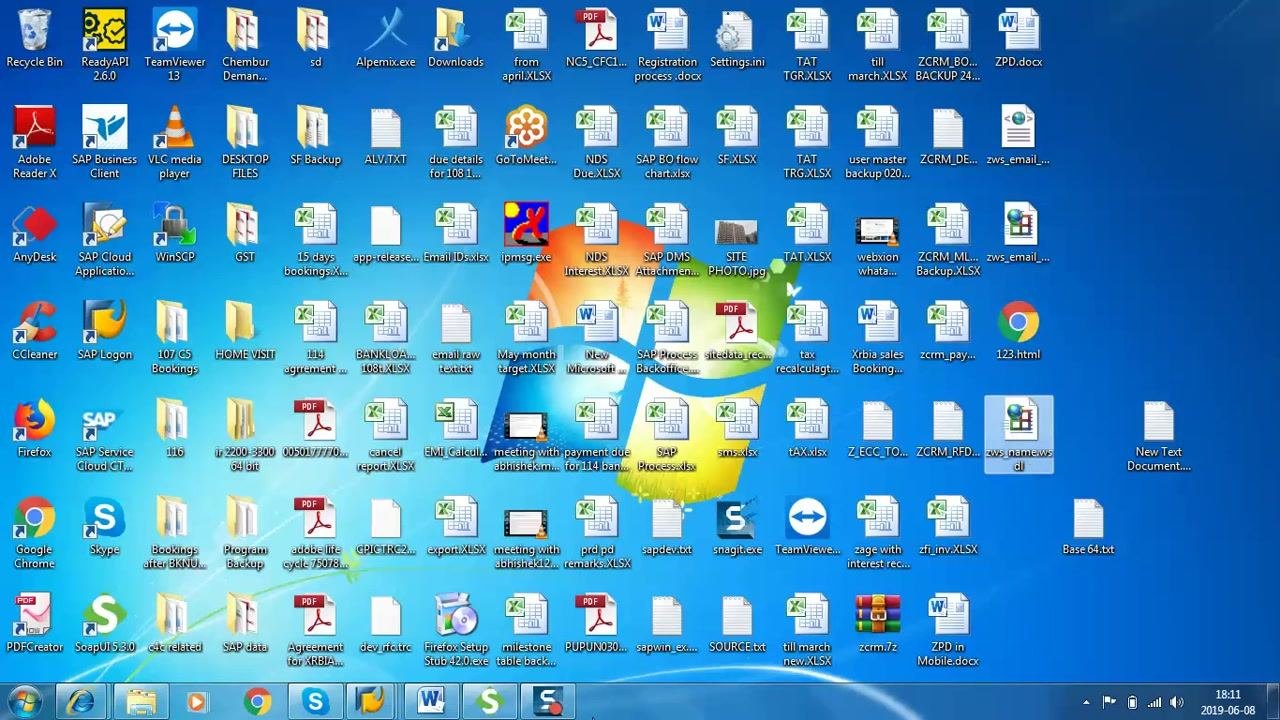Select the GoToMeeting desktop icon

pyautogui.click(x=526, y=137)
